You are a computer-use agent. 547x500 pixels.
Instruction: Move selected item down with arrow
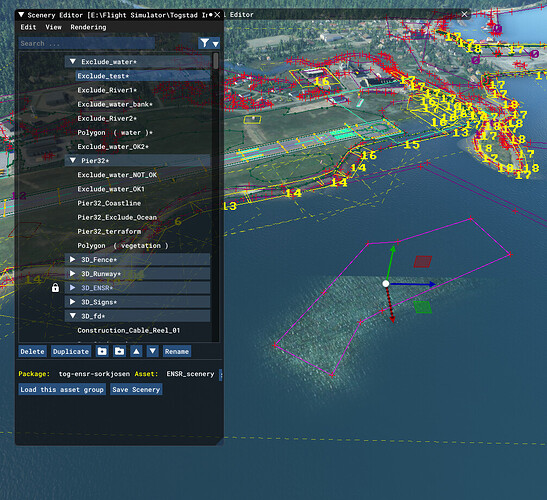152,351
